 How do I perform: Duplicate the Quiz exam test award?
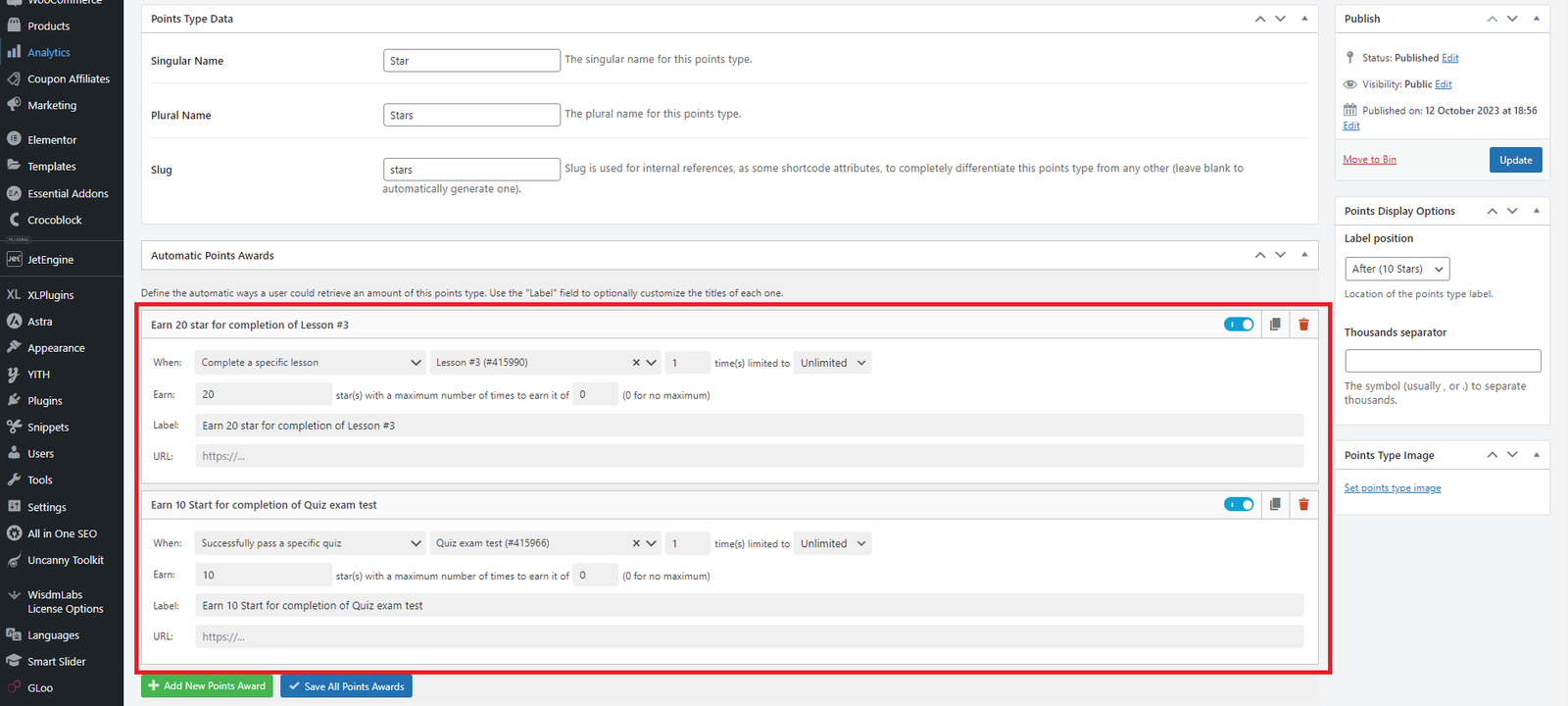click(1275, 505)
